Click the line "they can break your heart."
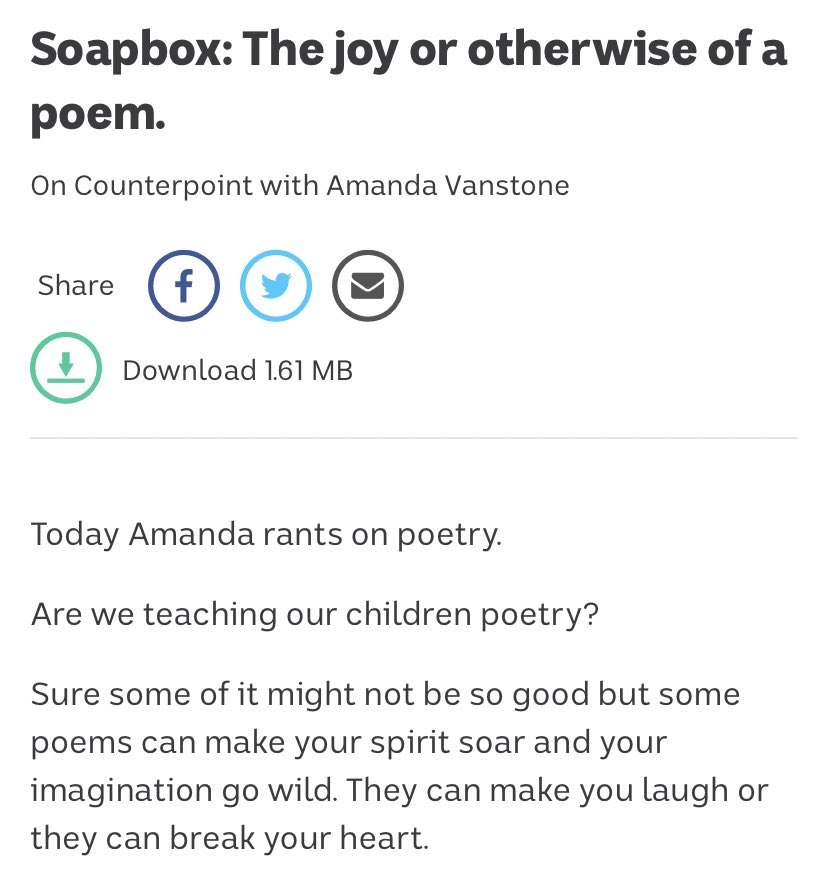The width and height of the screenshot is (827, 880). [229, 838]
